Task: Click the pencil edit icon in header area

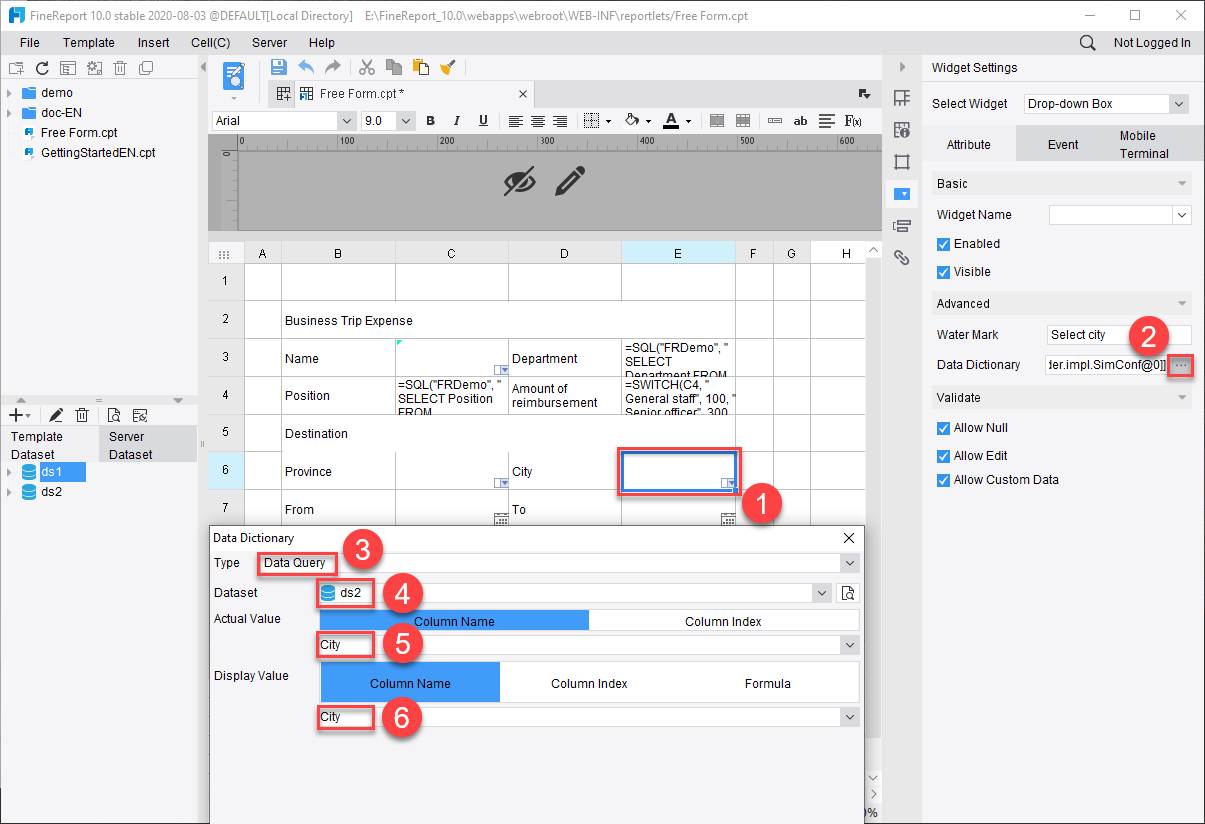Action: coord(570,181)
